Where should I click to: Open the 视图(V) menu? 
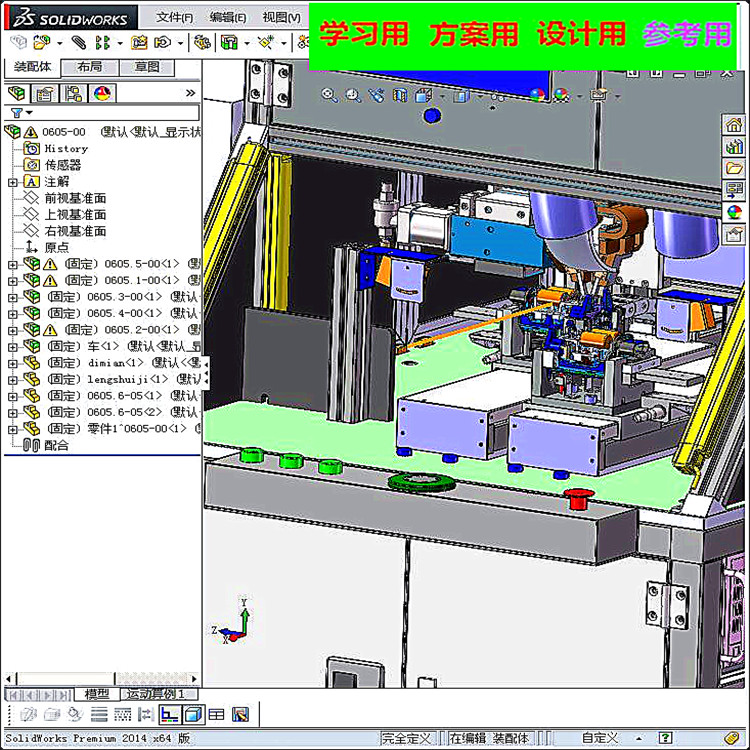(x=281, y=17)
